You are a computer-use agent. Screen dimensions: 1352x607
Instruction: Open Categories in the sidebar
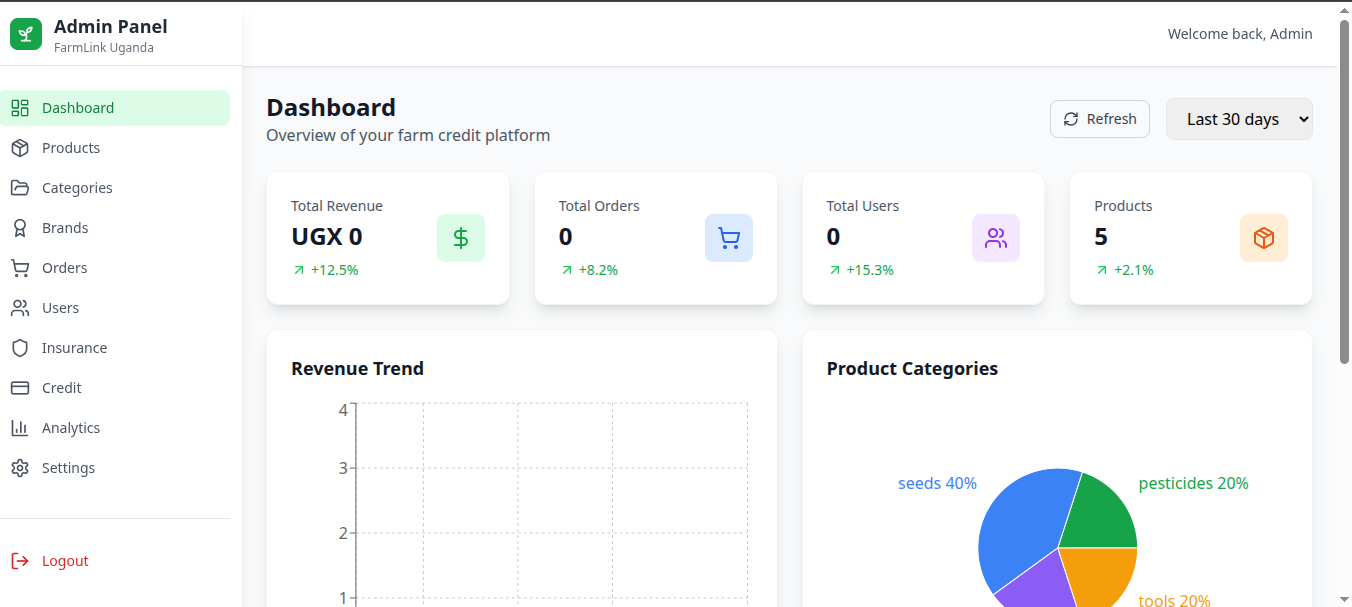coord(115,188)
